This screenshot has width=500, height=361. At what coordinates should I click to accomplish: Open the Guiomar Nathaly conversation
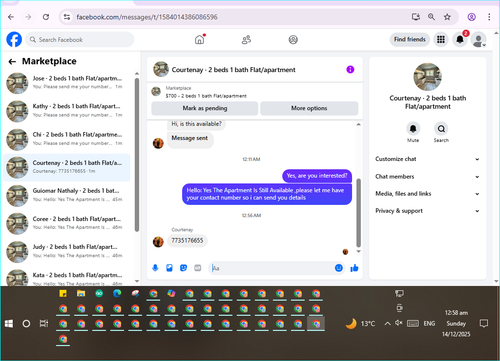67,195
